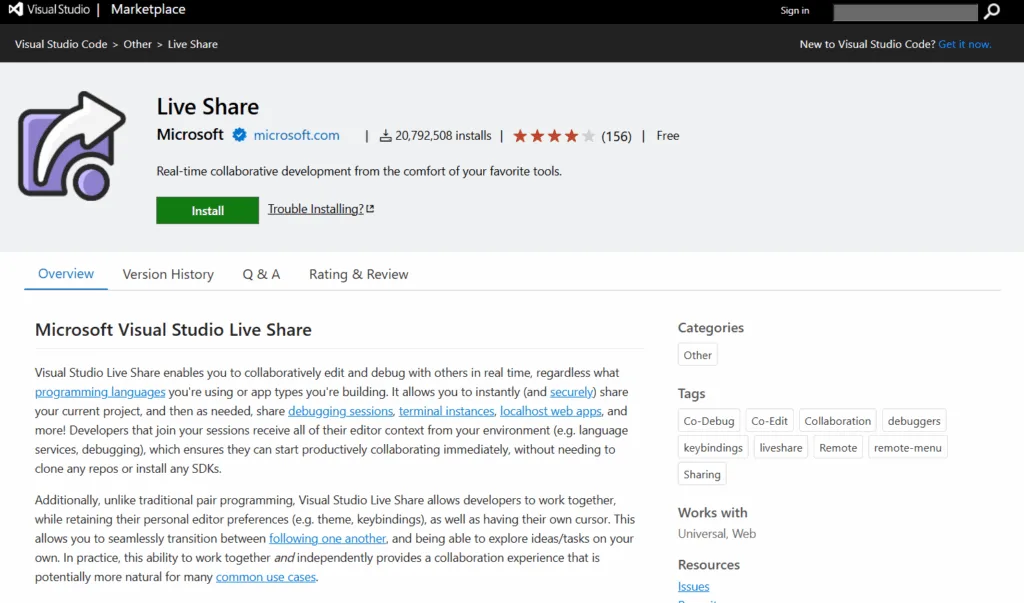Select the Sharing tag
Screen dimensions: 1024x603
pyautogui.click(x=702, y=474)
